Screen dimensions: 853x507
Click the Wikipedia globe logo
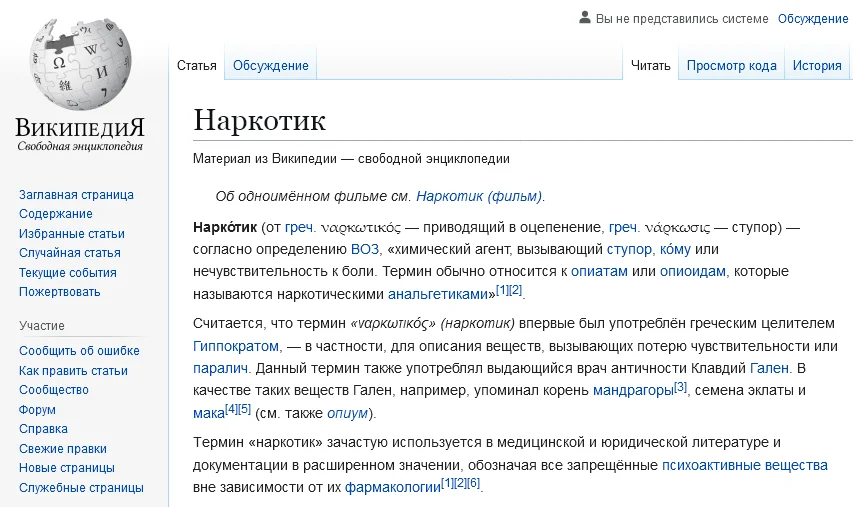(x=80, y=64)
